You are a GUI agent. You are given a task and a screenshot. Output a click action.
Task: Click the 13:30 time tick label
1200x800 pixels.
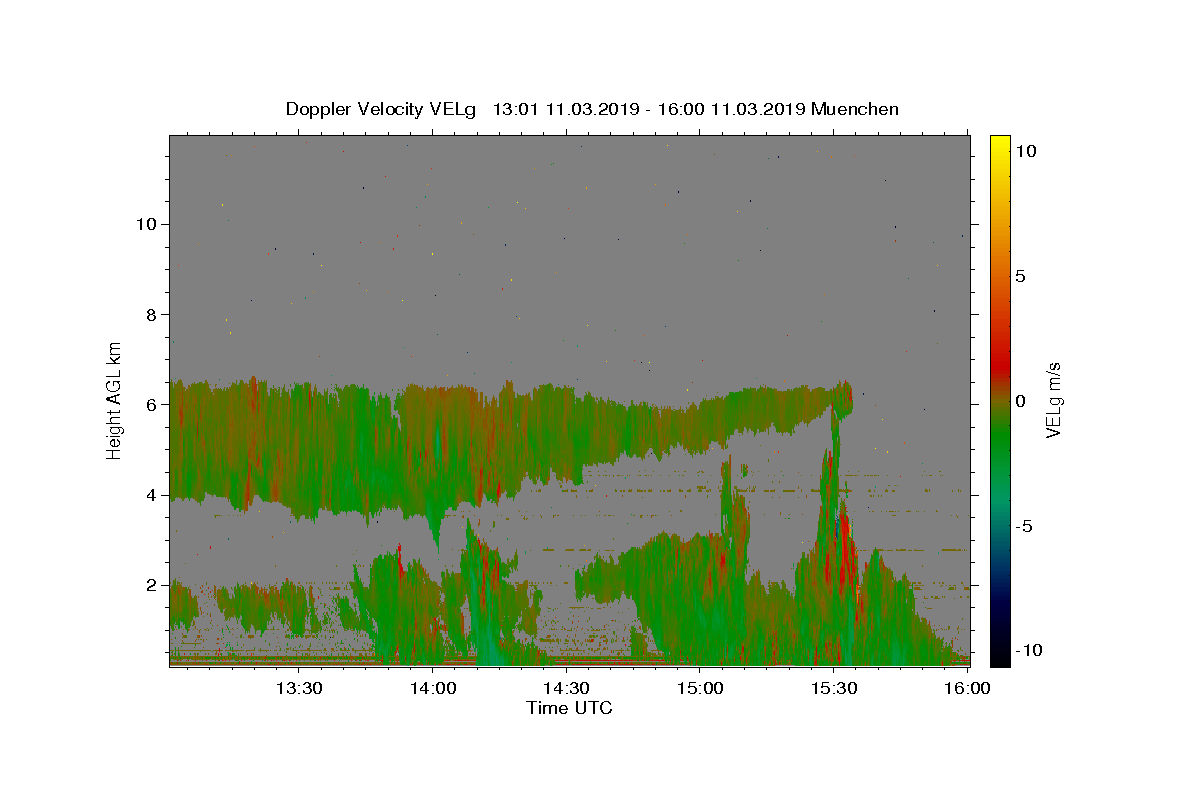[298, 689]
